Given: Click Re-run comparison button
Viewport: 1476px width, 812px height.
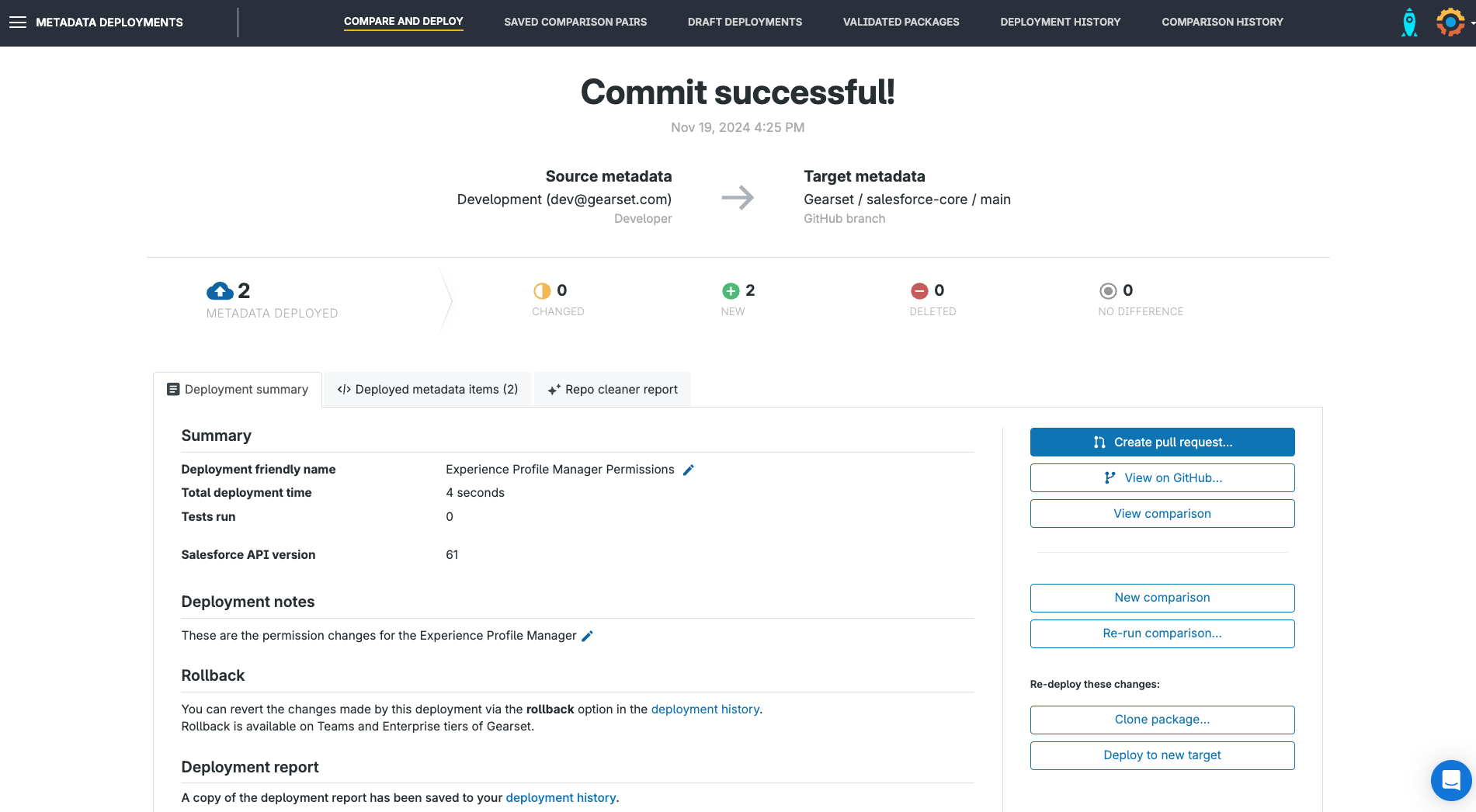Looking at the screenshot, I should point(1162,633).
